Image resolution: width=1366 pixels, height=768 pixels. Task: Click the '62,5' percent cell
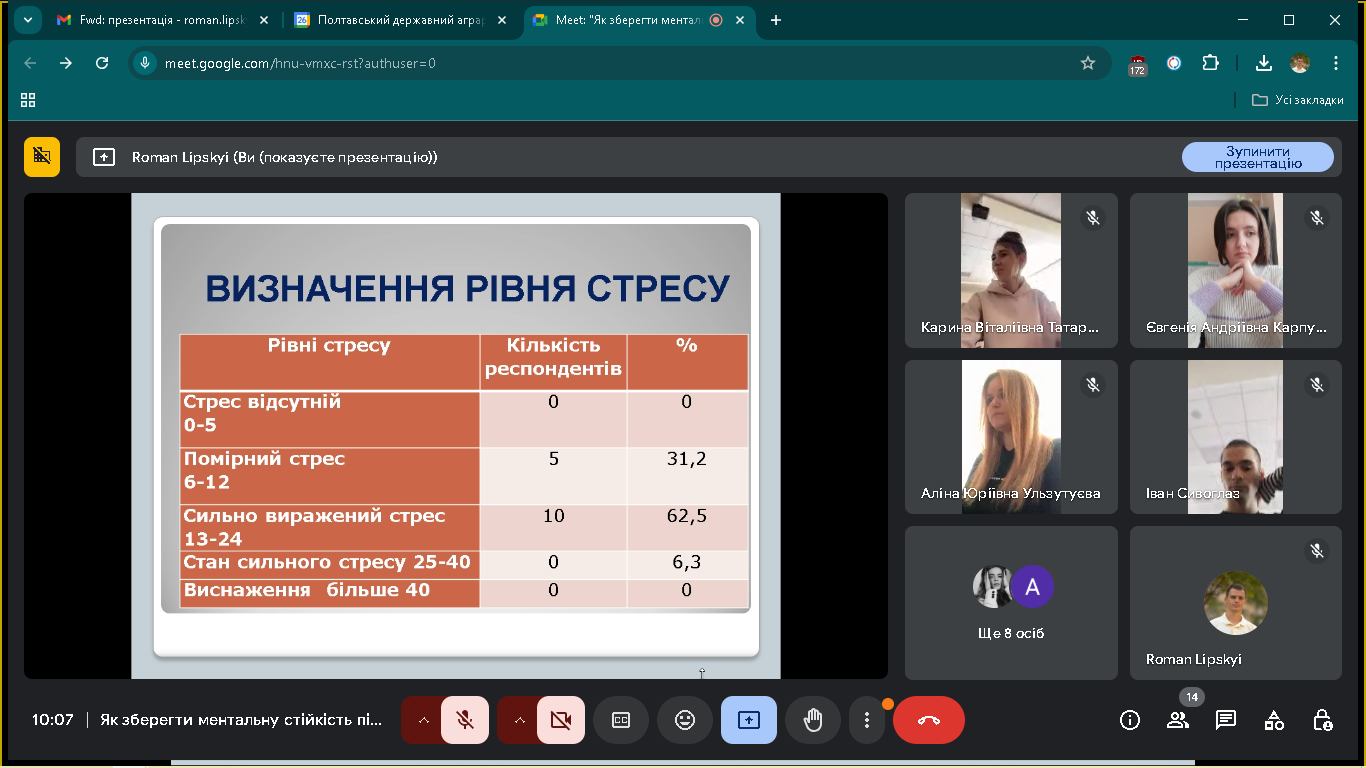click(687, 527)
